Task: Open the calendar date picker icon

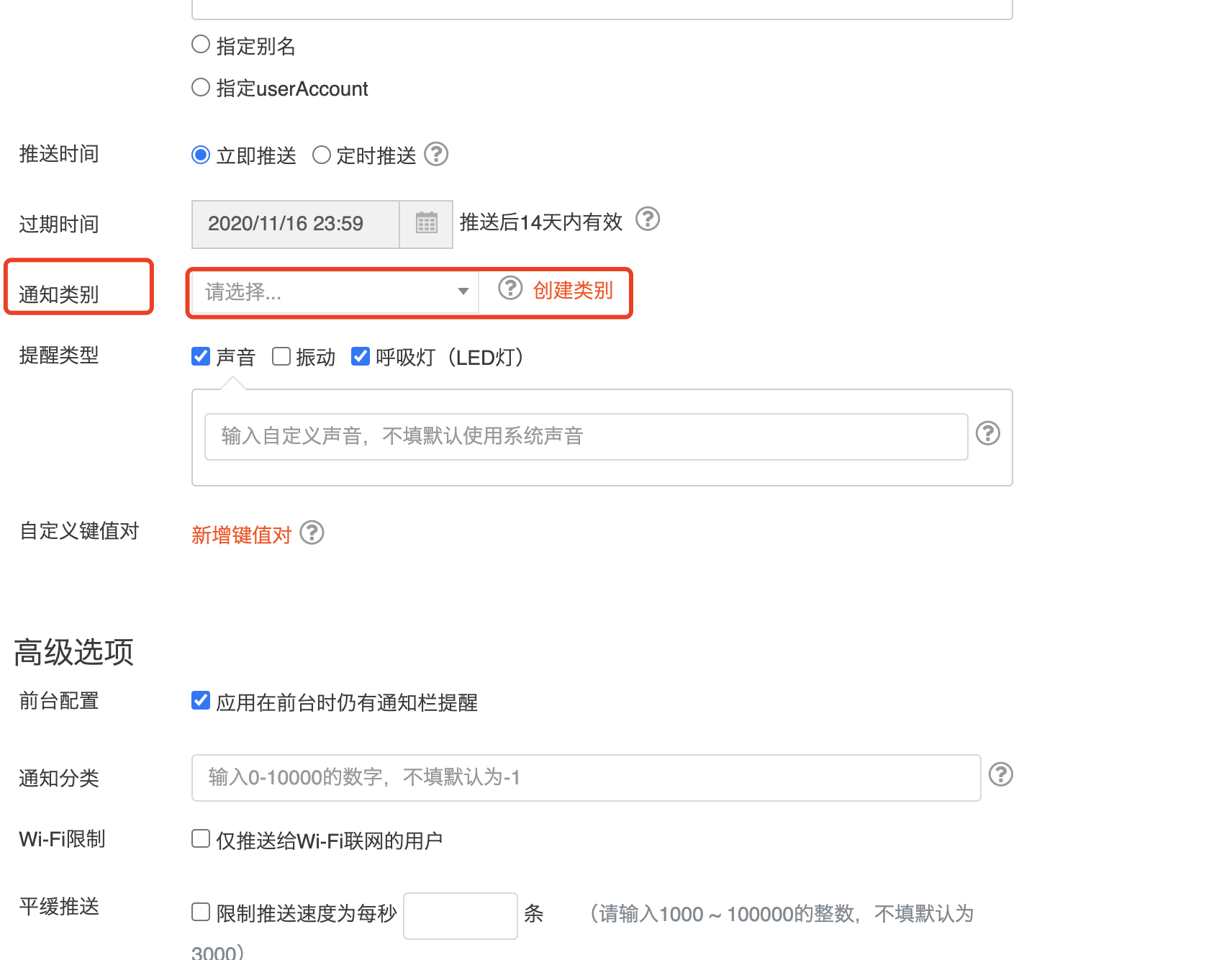Action: 426,224
